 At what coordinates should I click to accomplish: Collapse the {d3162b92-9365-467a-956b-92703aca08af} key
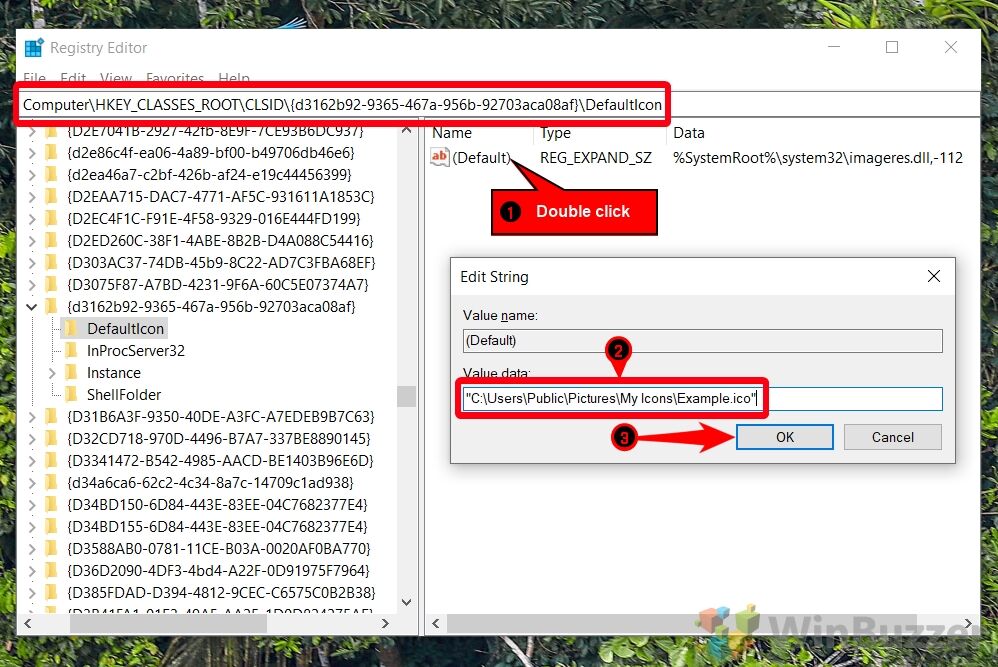click(x=32, y=307)
